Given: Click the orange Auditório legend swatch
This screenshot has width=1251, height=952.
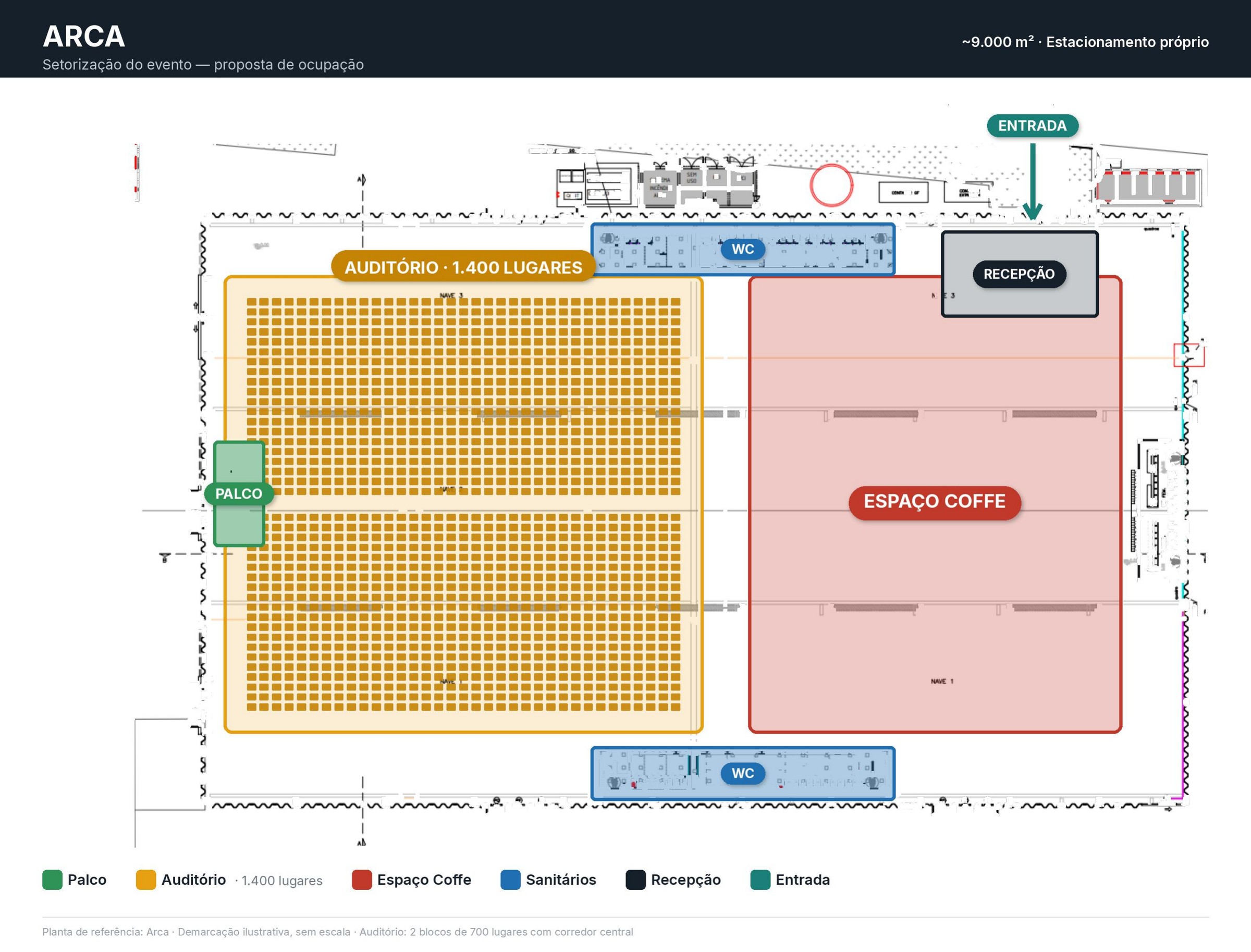Looking at the screenshot, I should point(145,880).
